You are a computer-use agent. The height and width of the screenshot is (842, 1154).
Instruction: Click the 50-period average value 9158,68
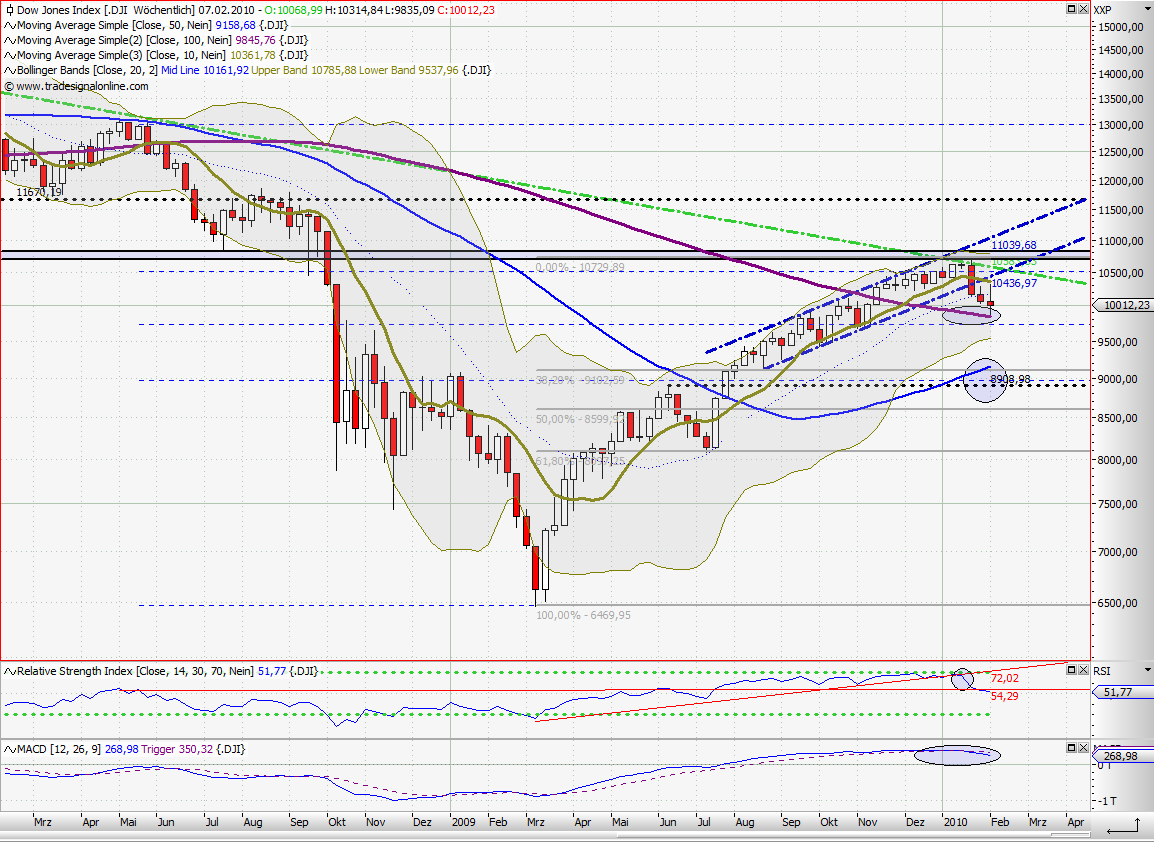pyautogui.click(x=236, y=25)
